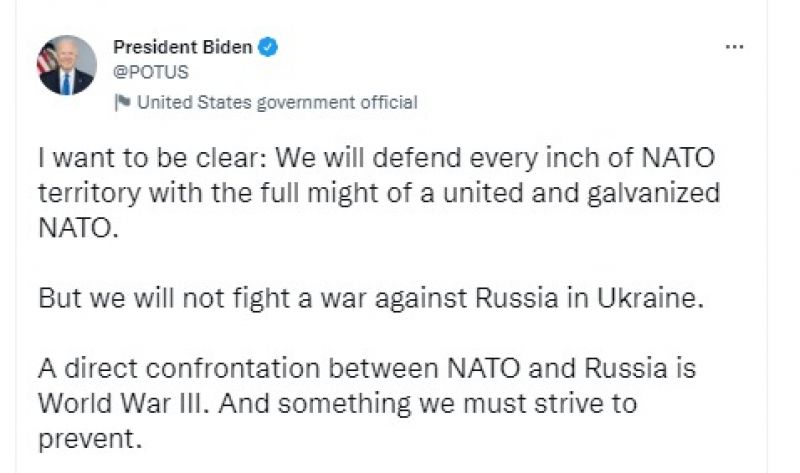Click the sentence starting "But we will not fight"
Image resolution: width=800 pixels, height=473 pixels.
coord(371,297)
